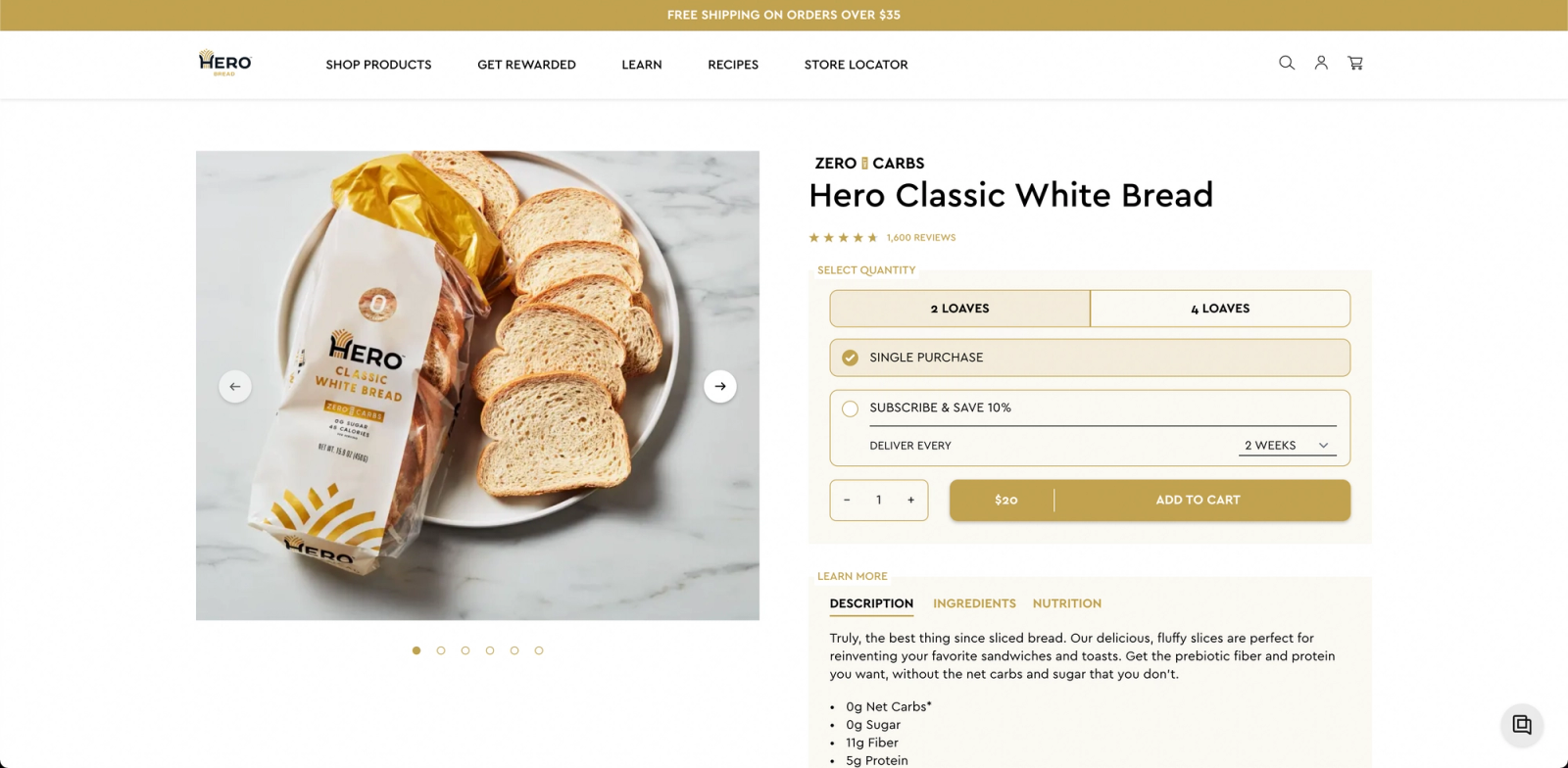Click the Hero Bread logo

pos(223,63)
